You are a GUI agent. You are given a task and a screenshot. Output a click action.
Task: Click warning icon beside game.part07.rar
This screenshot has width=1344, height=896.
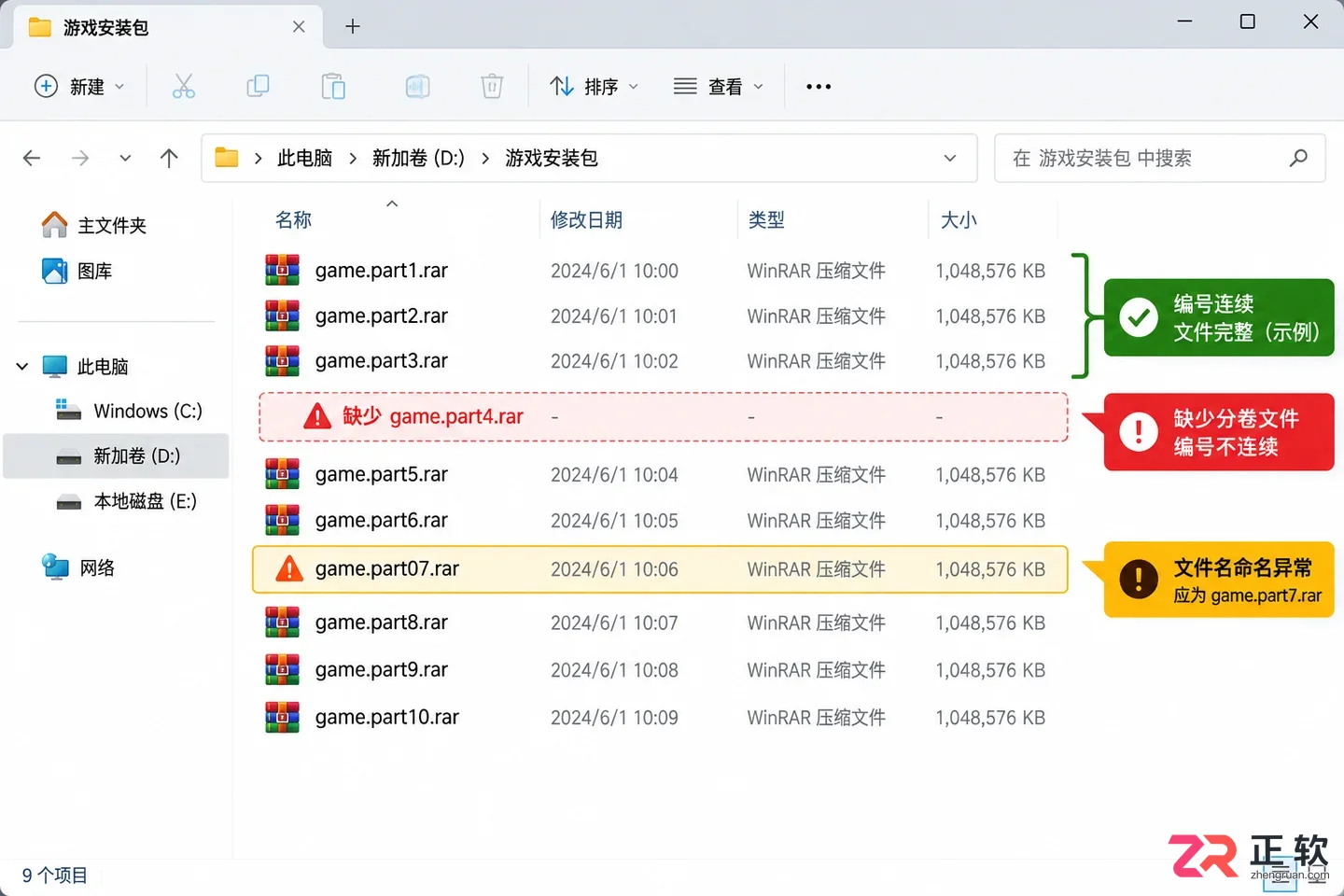coord(289,568)
